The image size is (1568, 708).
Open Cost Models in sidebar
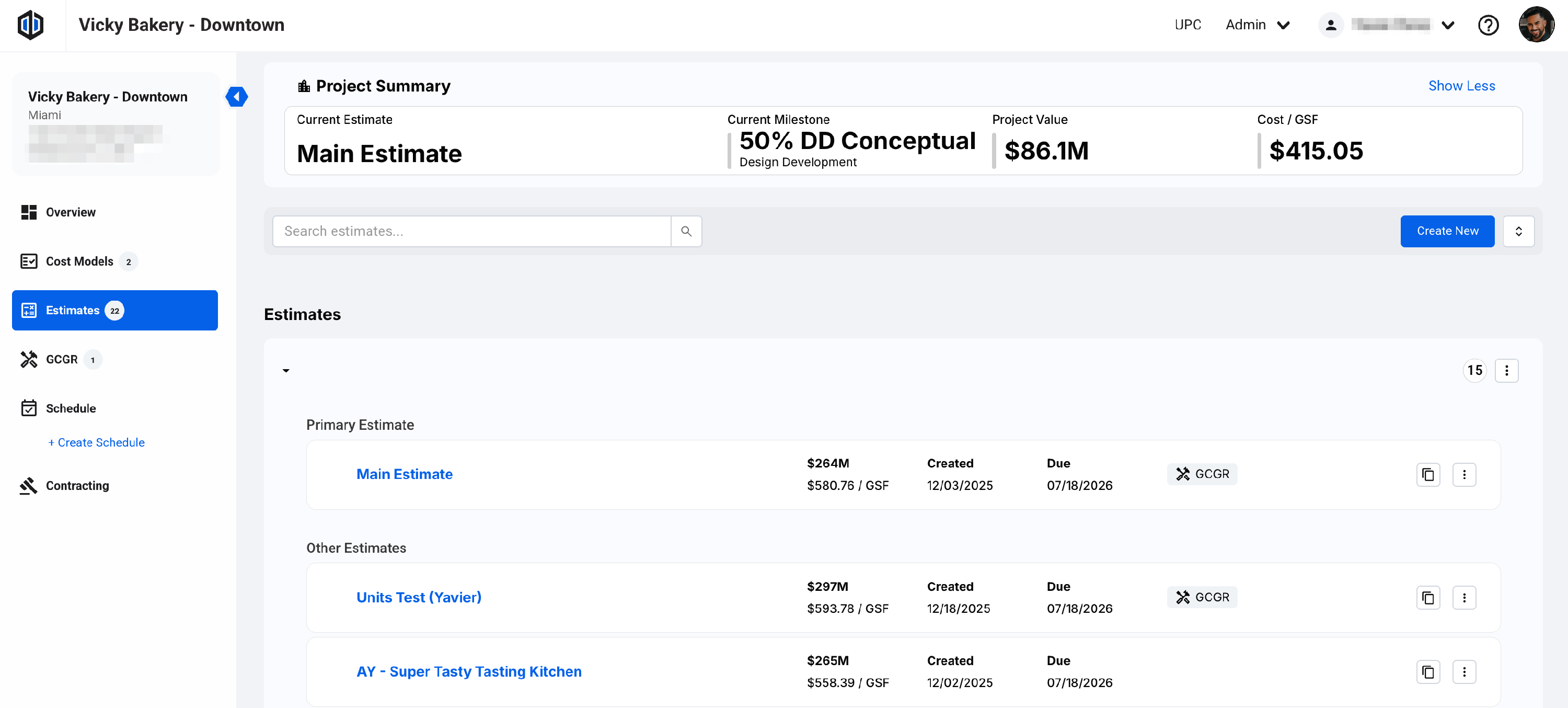click(x=79, y=261)
